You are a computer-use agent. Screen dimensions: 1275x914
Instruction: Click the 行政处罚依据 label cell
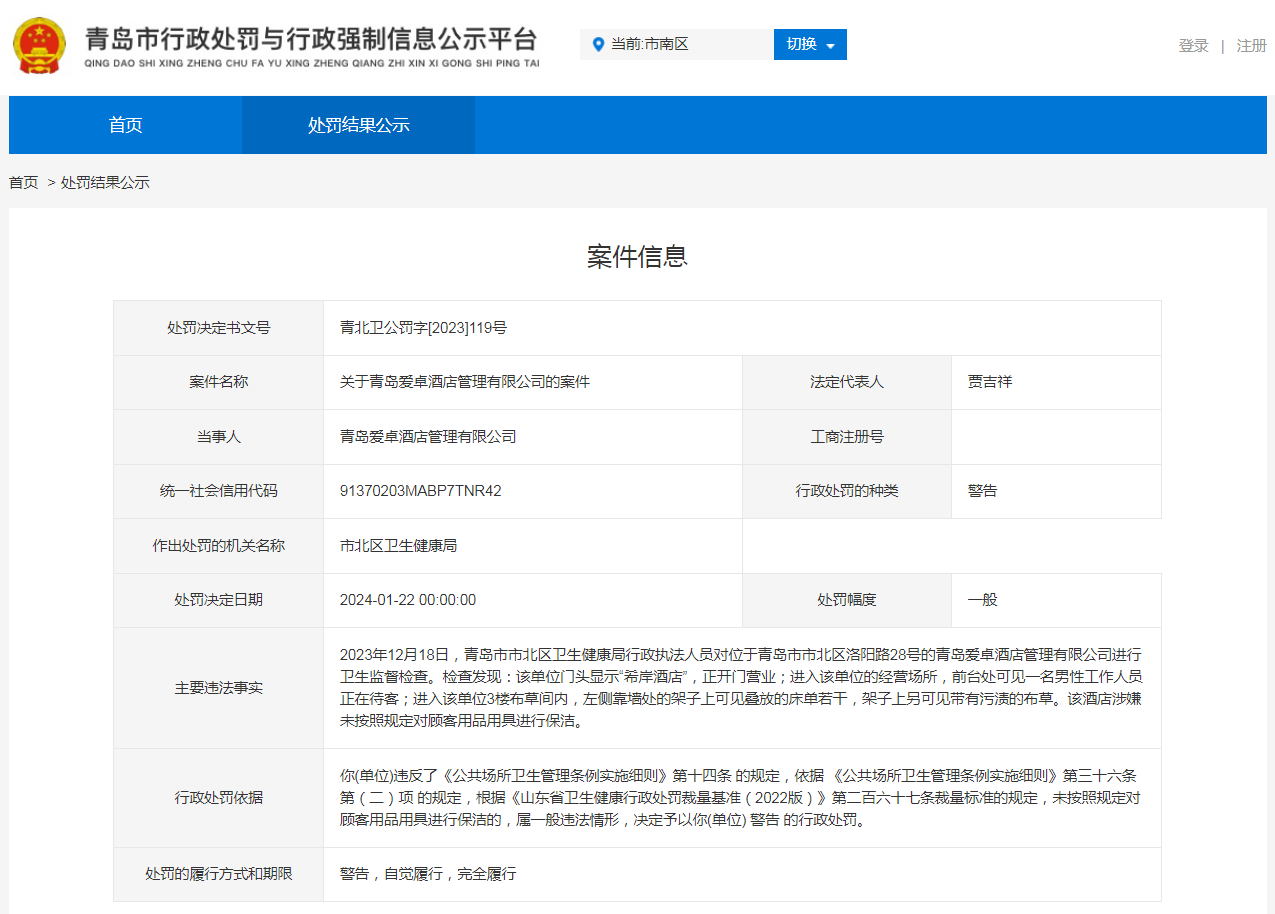(x=219, y=798)
